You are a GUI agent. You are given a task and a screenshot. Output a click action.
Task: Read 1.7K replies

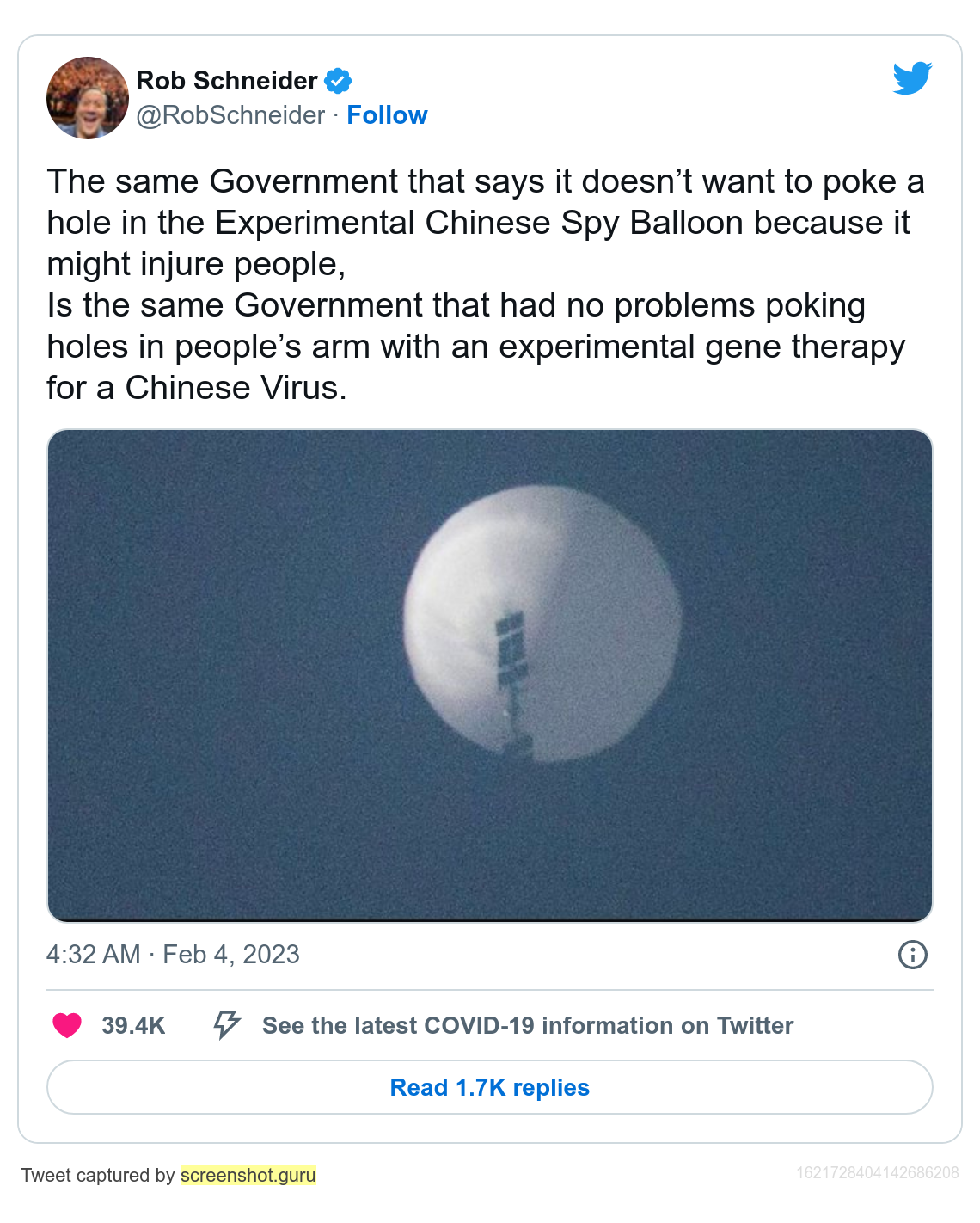click(x=490, y=1087)
